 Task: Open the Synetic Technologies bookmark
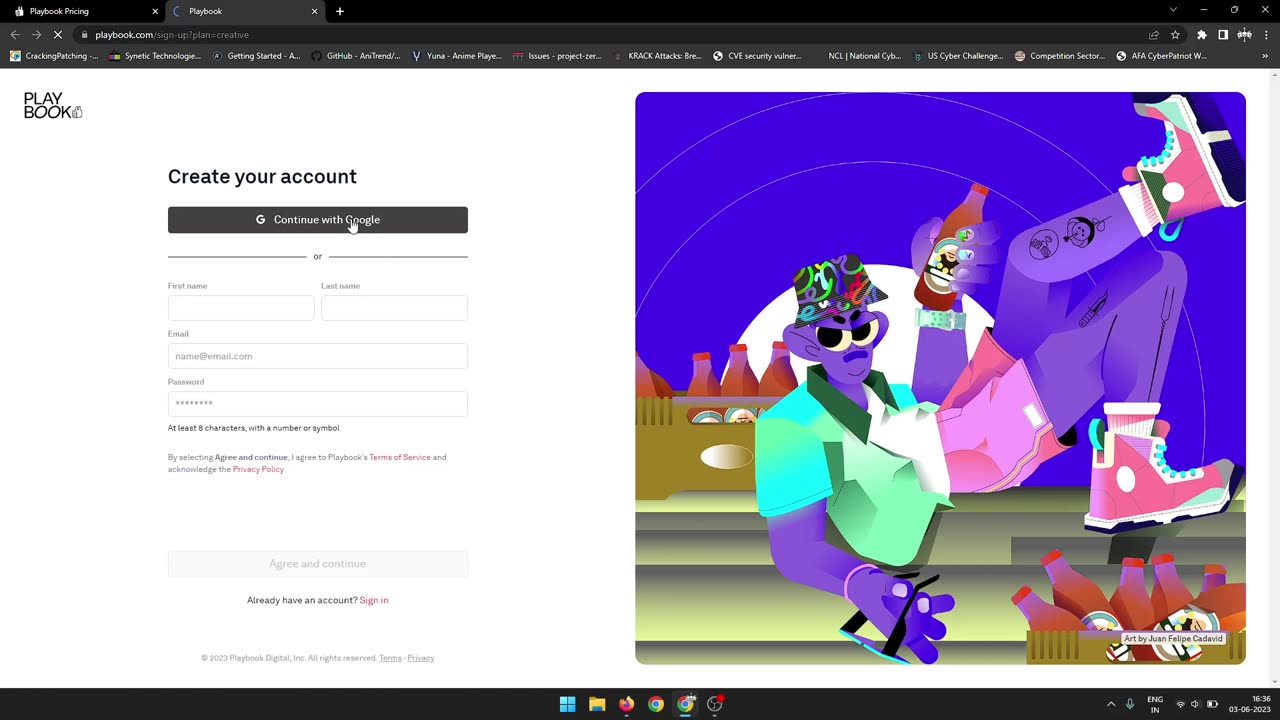[155, 56]
